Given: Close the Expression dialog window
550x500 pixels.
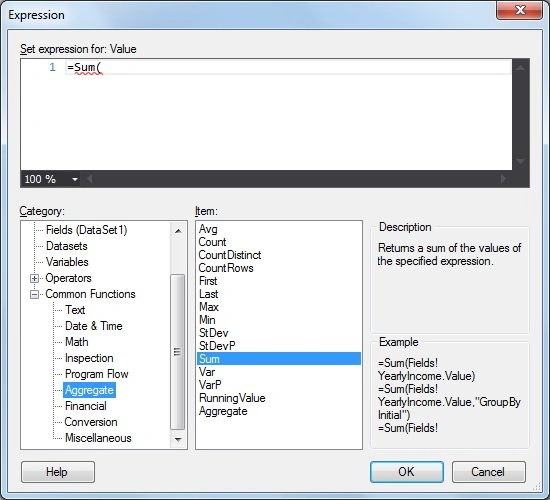Looking at the screenshot, I should (519, 10).
